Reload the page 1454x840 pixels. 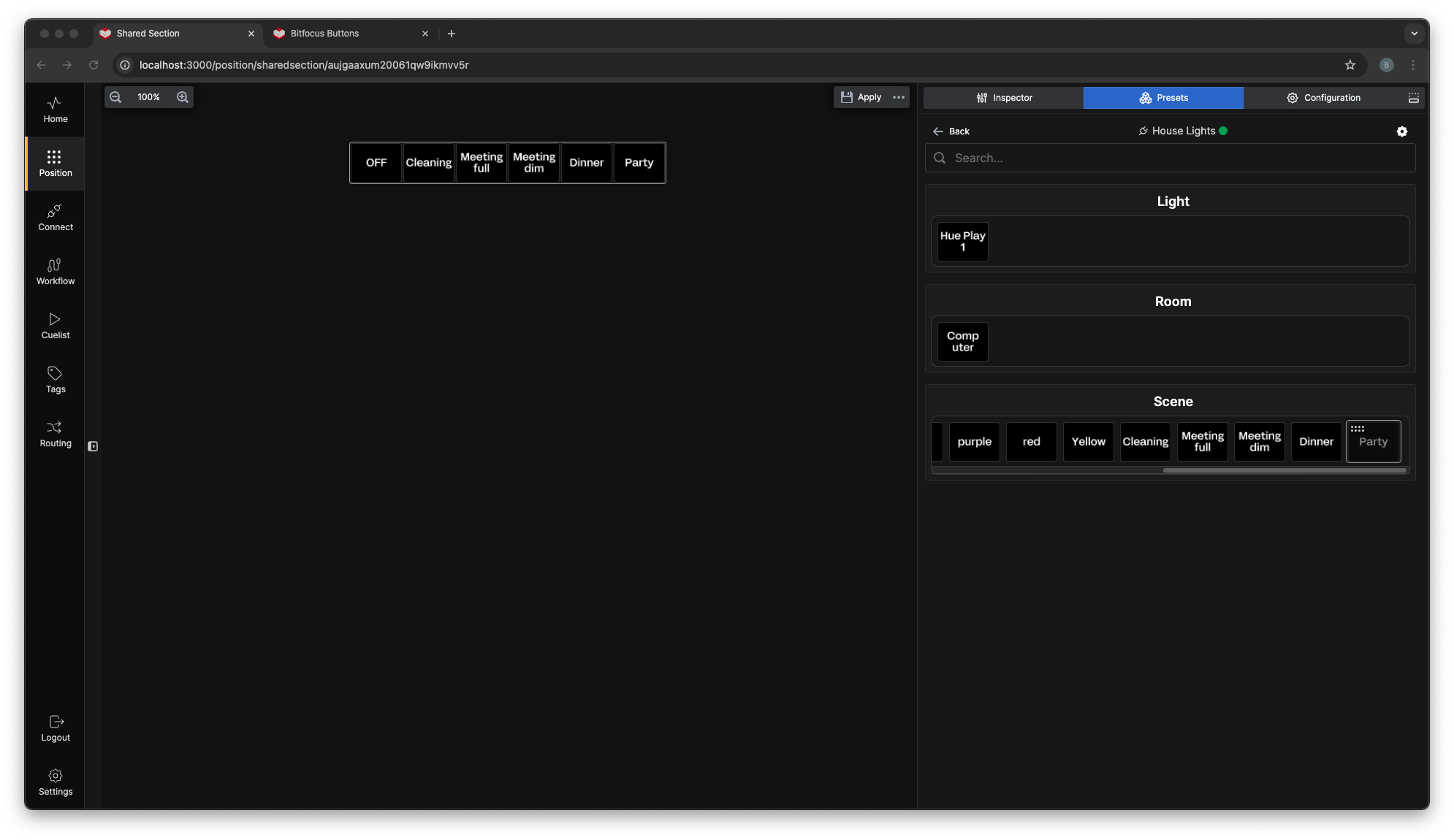pos(94,65)
